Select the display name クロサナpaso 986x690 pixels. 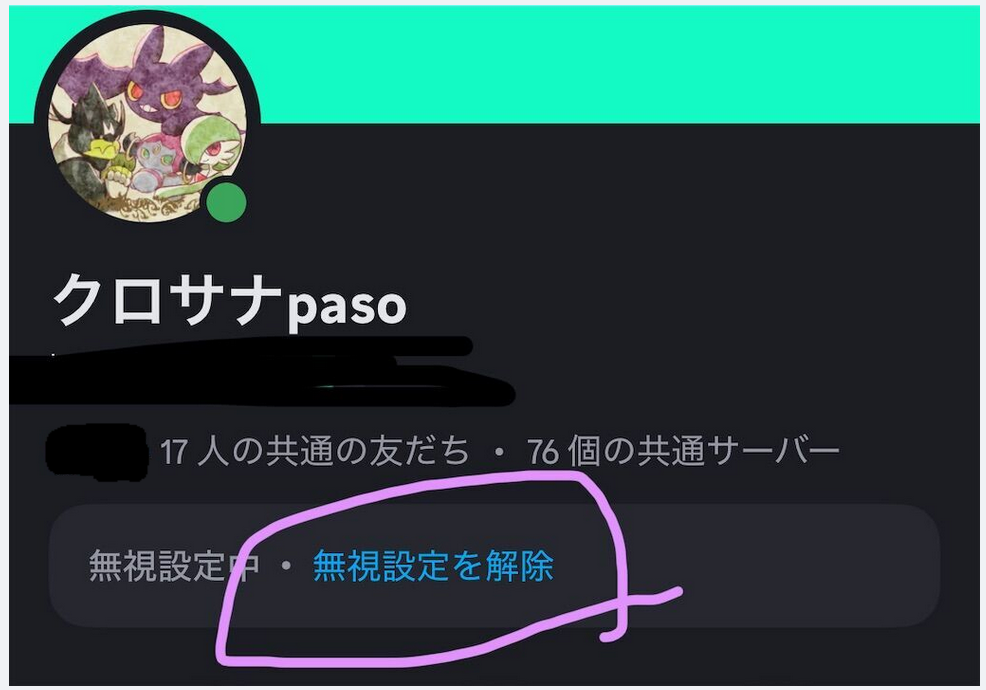230,300
